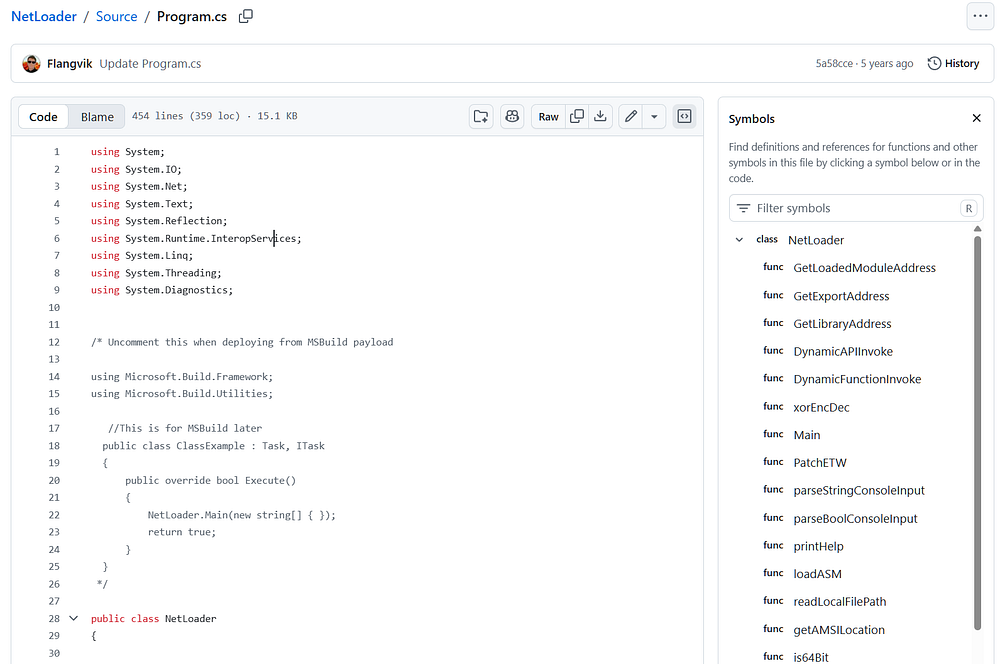This screenshot has height=664, width=1000.
Task: View the Raw file
Action: pos(548,116)
